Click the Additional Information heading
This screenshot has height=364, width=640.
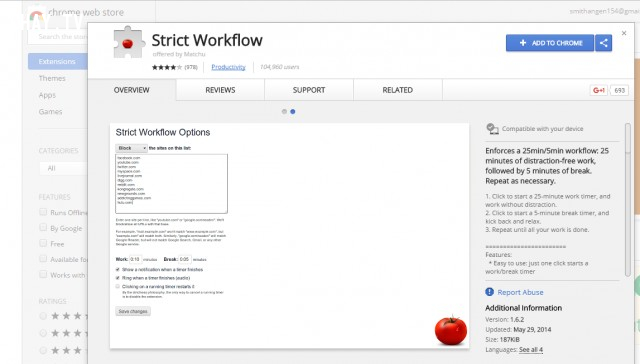[x=523, y=308]
